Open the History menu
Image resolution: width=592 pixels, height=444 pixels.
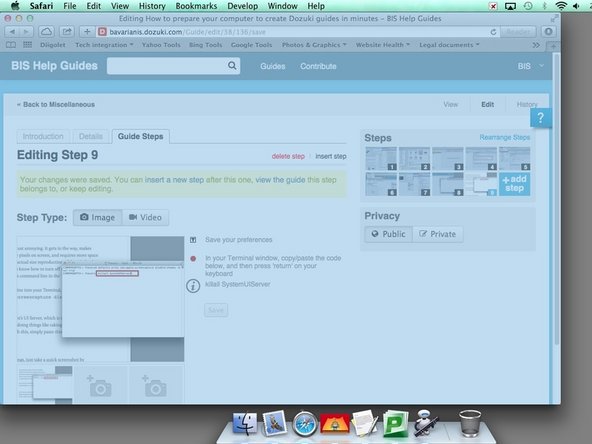152,6
